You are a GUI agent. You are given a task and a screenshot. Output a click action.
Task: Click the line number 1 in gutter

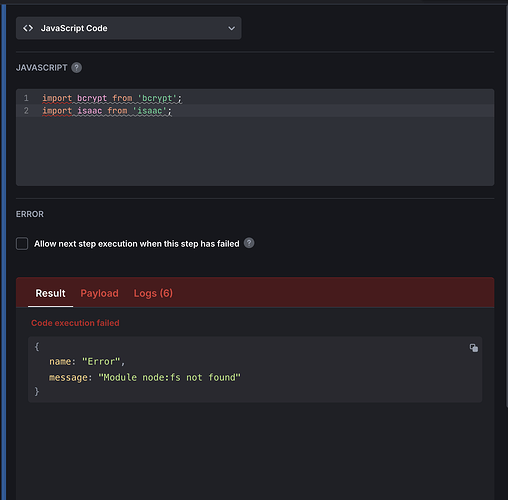[26, 98]
